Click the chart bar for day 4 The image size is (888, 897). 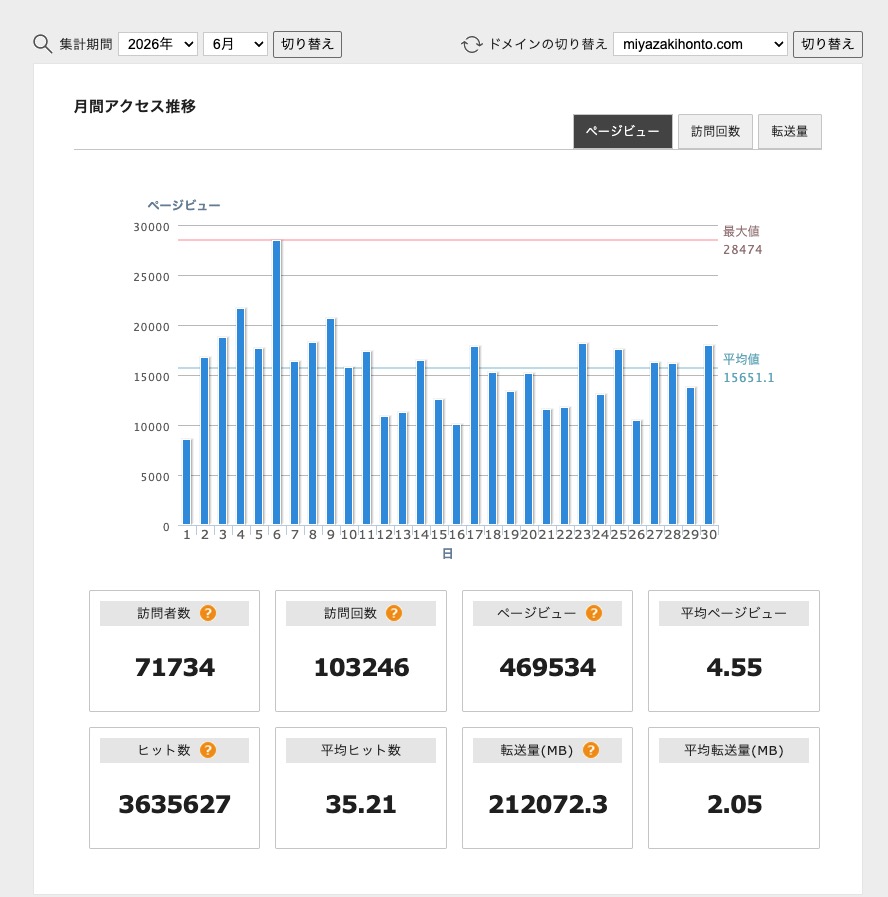tap(241, 416)
